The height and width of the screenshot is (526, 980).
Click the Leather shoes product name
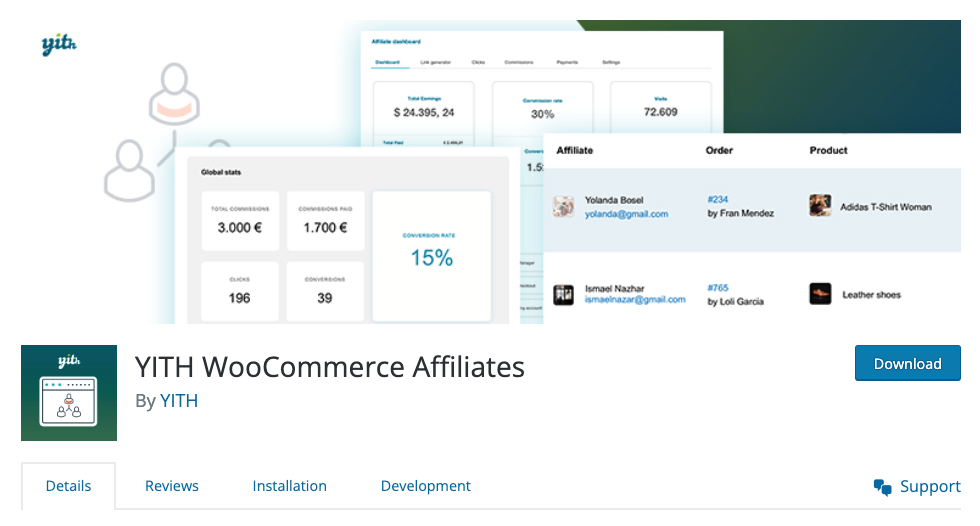[x=871, y=294]
